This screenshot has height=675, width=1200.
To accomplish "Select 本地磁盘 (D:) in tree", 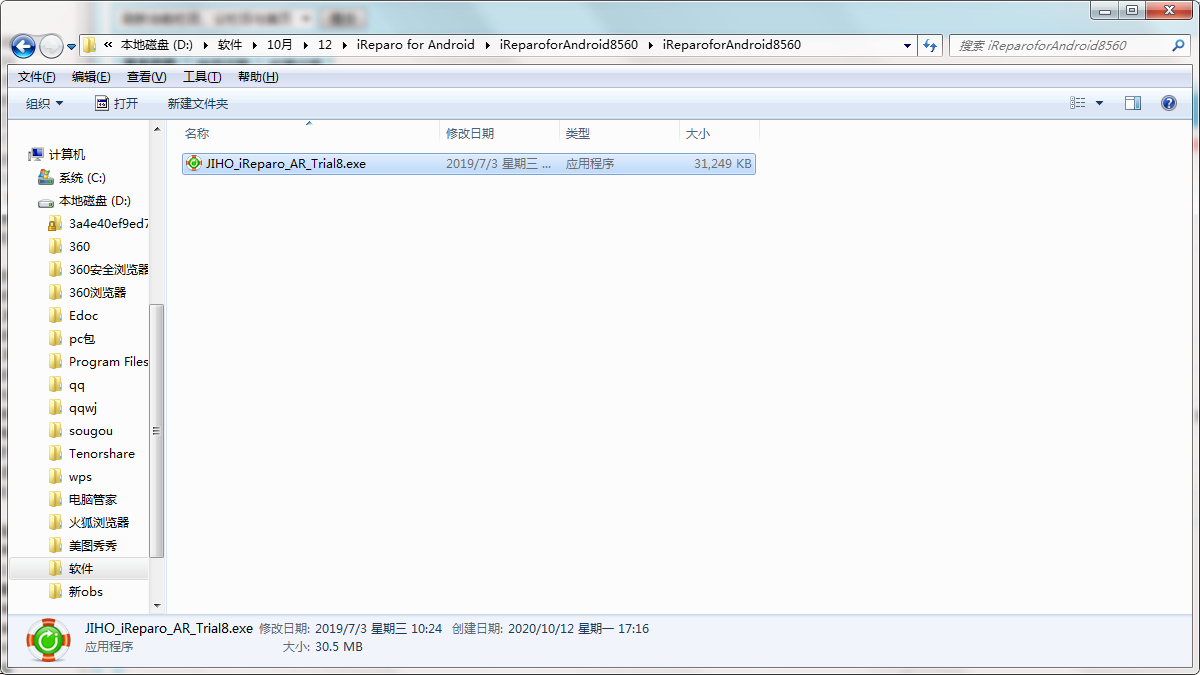I will 95,200.
